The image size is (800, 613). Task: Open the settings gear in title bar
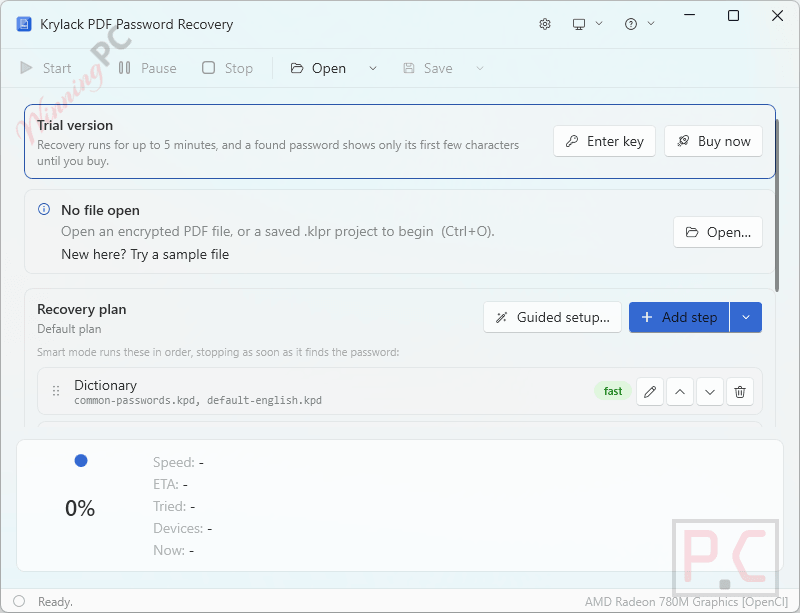coord(545,24)
